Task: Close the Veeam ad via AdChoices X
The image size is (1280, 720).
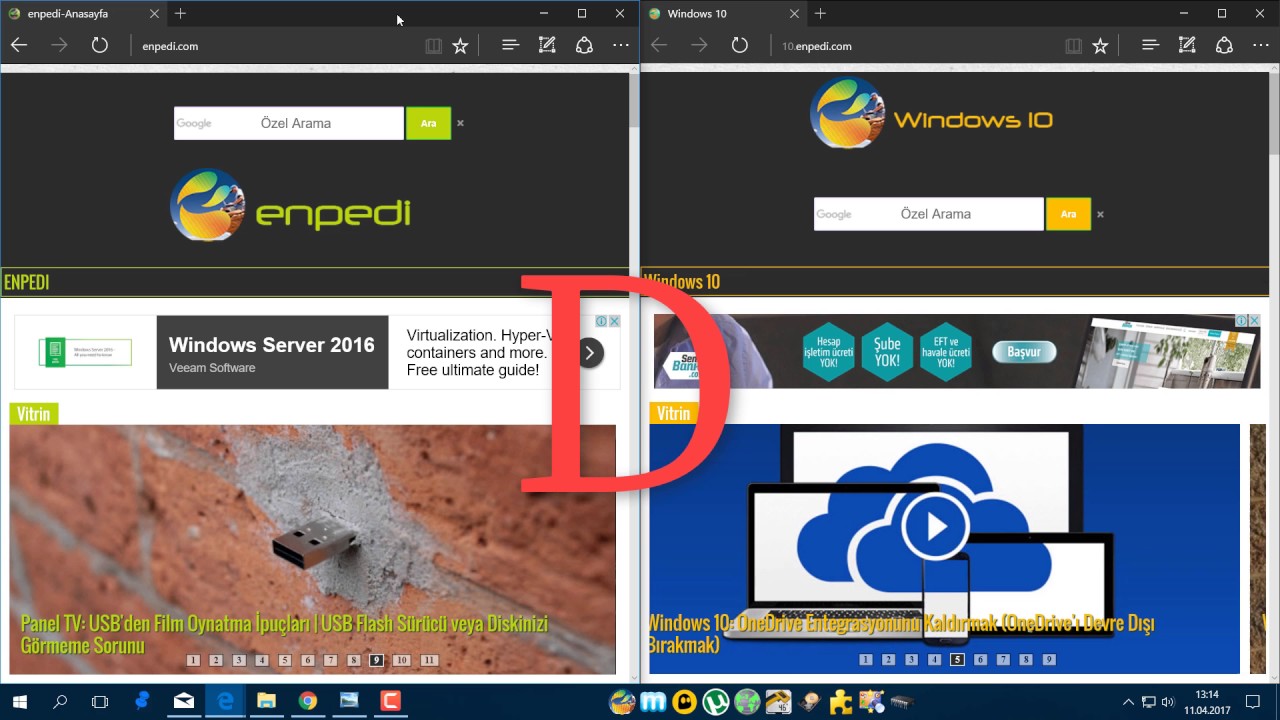Action: pyautogui.click(x=615, y=321)
